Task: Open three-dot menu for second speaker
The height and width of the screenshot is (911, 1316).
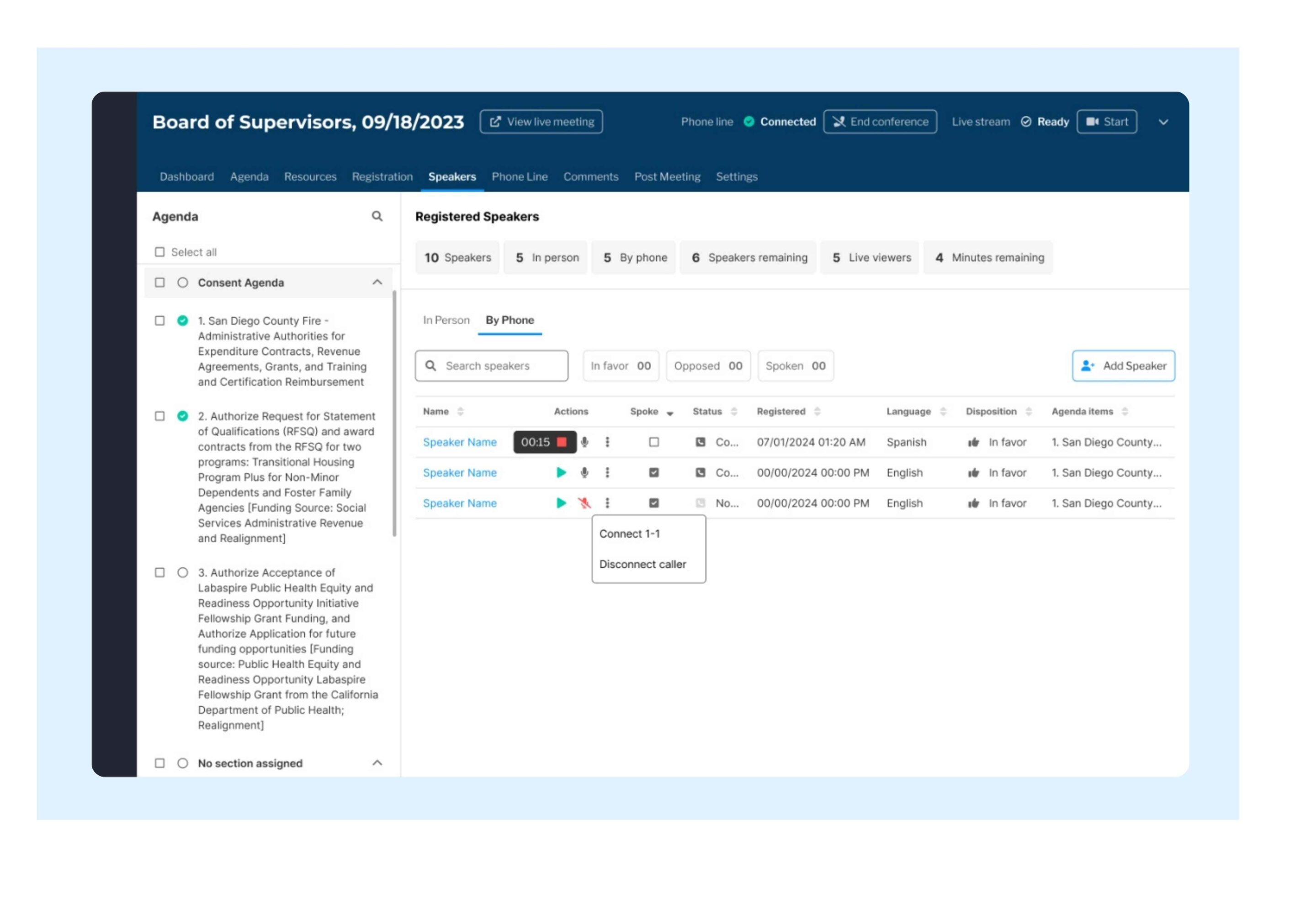Action: [x=607, y=472]
